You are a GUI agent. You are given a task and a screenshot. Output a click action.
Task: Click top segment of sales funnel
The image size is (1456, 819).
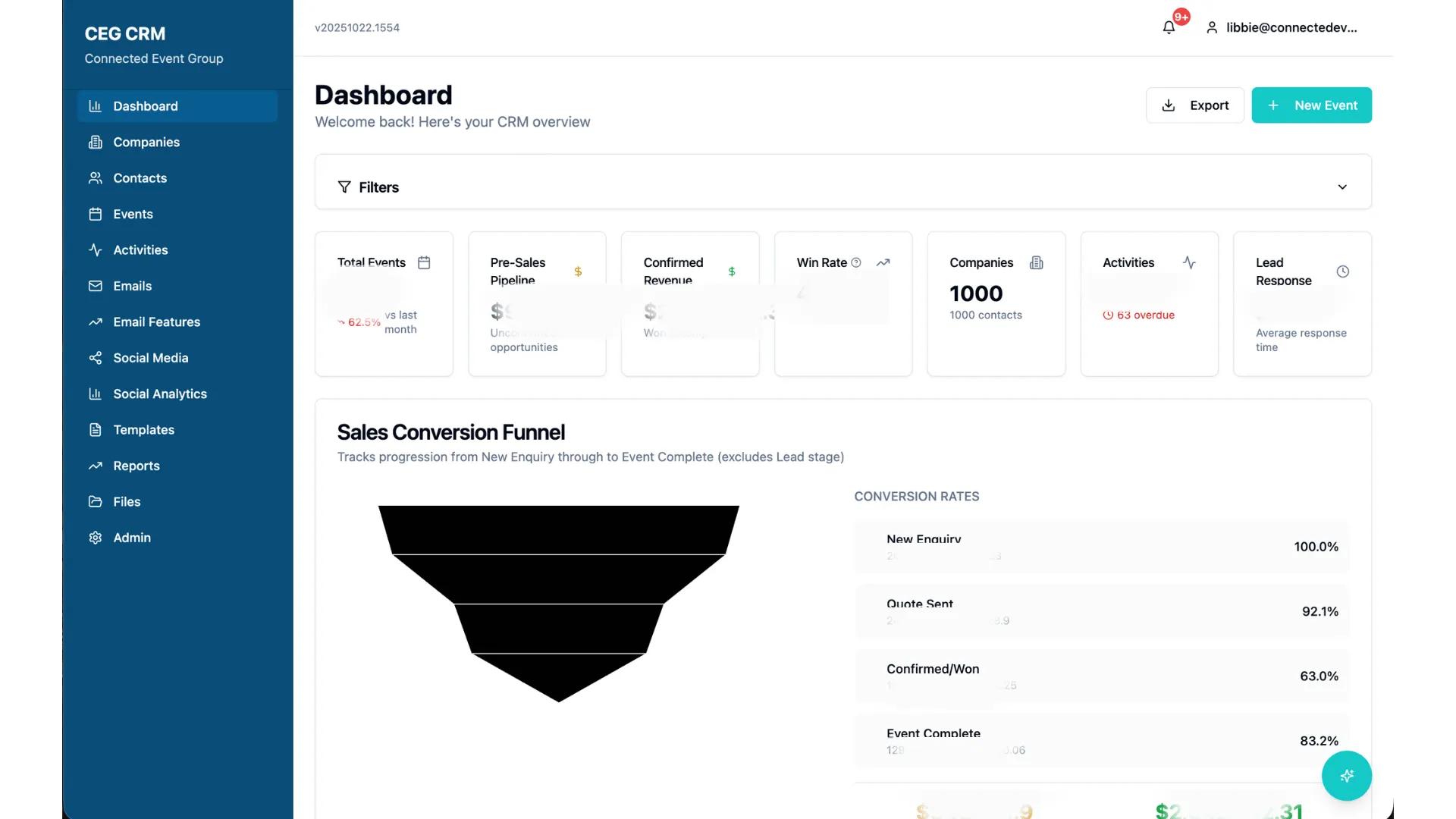pyautogui.click(x=558, y=529)
